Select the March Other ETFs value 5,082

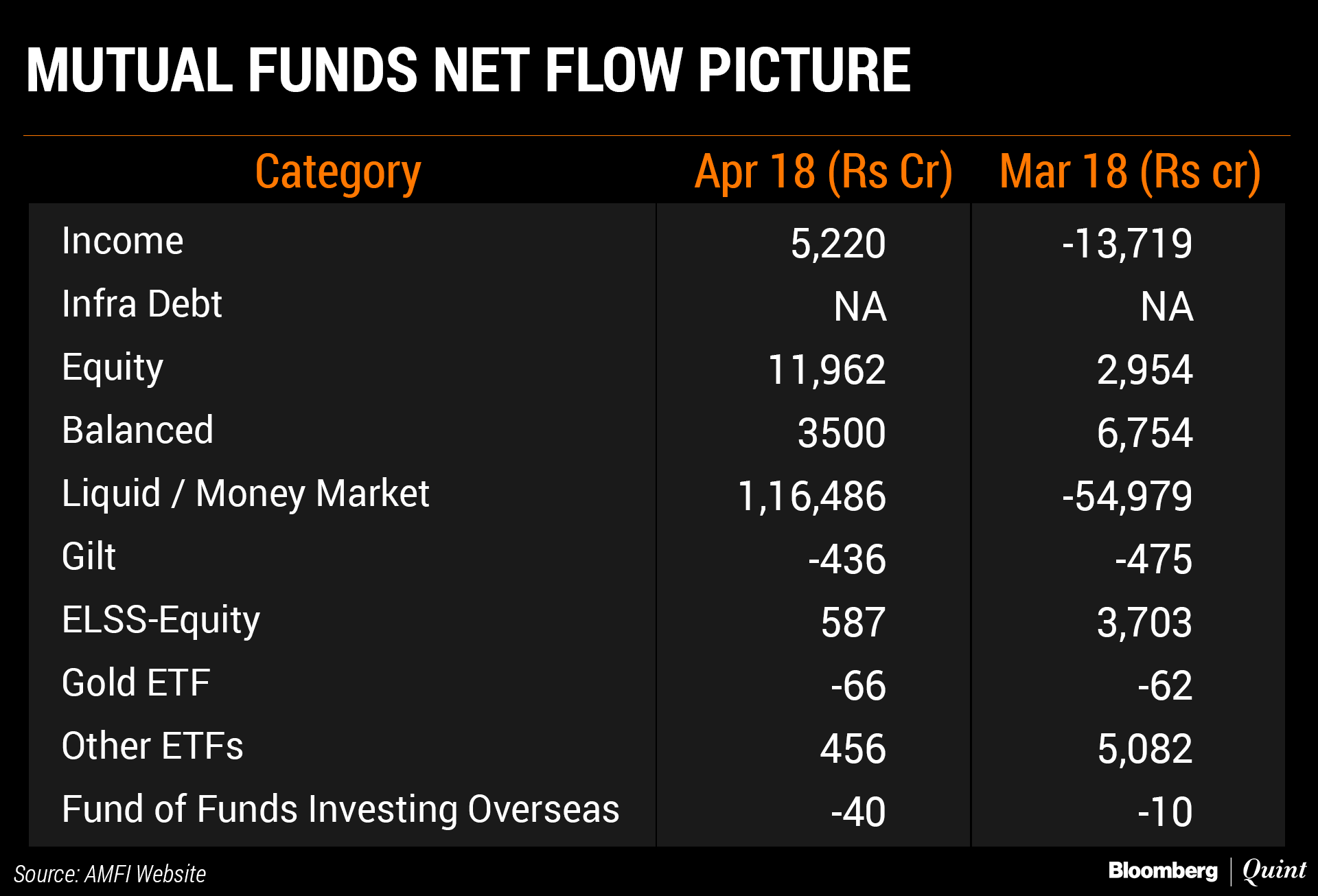pyautogui.click(x=1144, y=749)
